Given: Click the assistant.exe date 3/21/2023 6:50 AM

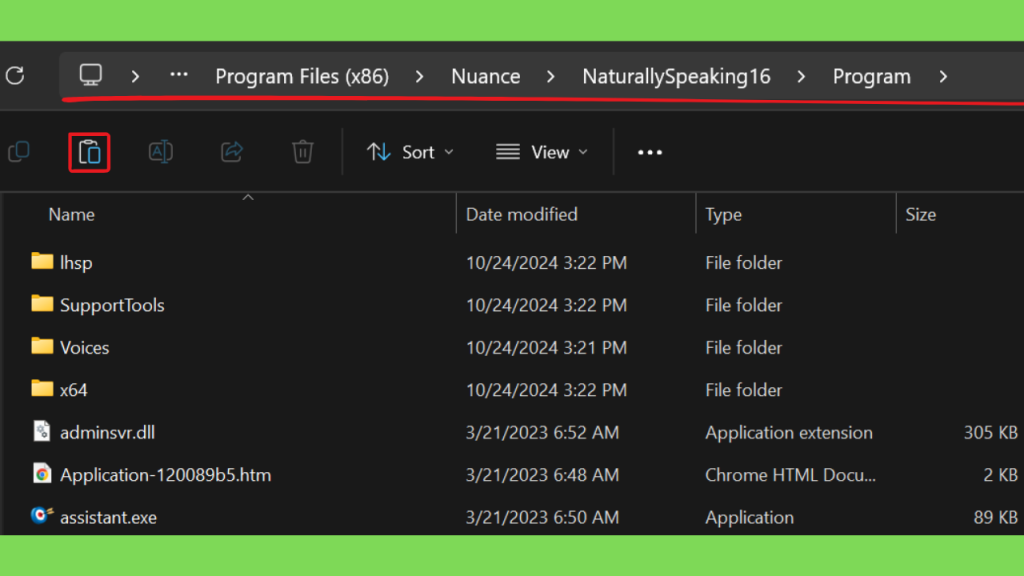Looking at the screenshot, I should [543, 517].
